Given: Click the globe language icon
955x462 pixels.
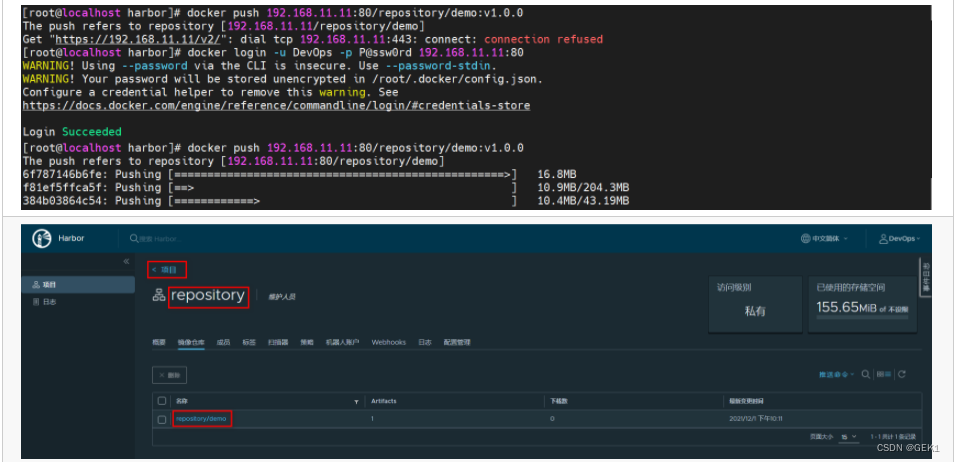Looking at the screenshot, I should pyautogui.click(x=805, y=239).
